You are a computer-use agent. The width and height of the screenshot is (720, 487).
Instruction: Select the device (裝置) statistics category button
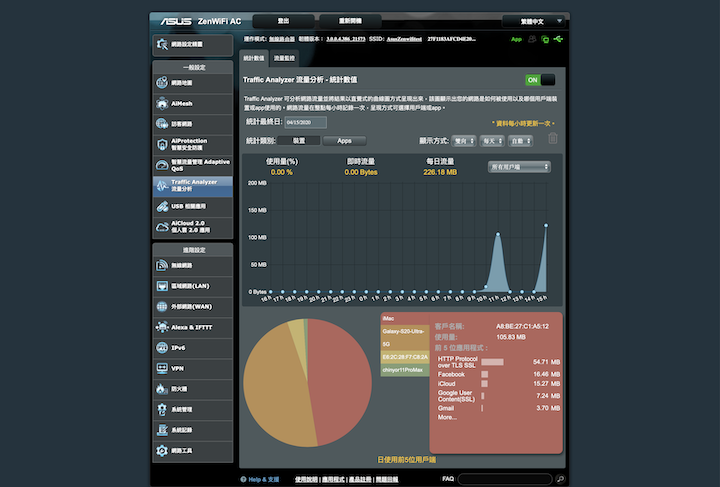tap(299, 141)
